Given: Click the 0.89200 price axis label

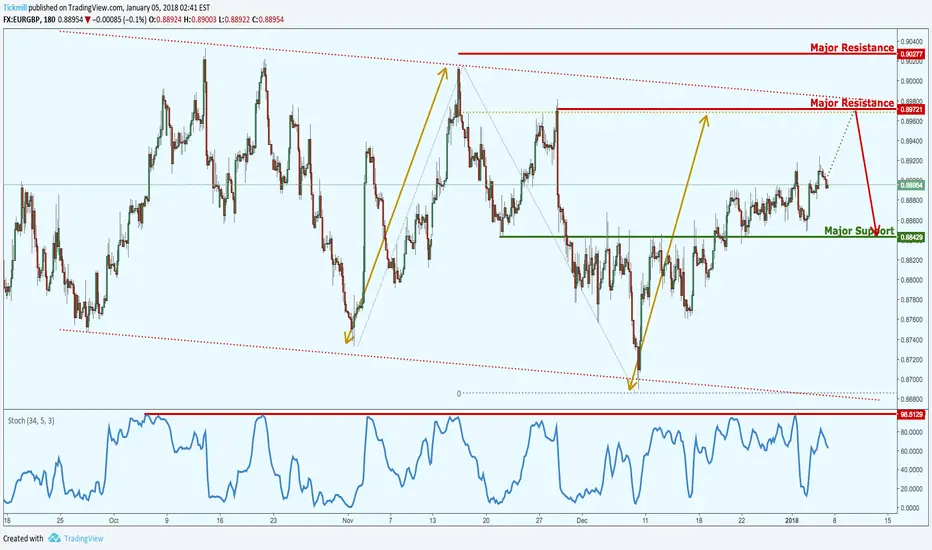Looking at the screenshot, I should pyautogui.click(x=912, y=161).
